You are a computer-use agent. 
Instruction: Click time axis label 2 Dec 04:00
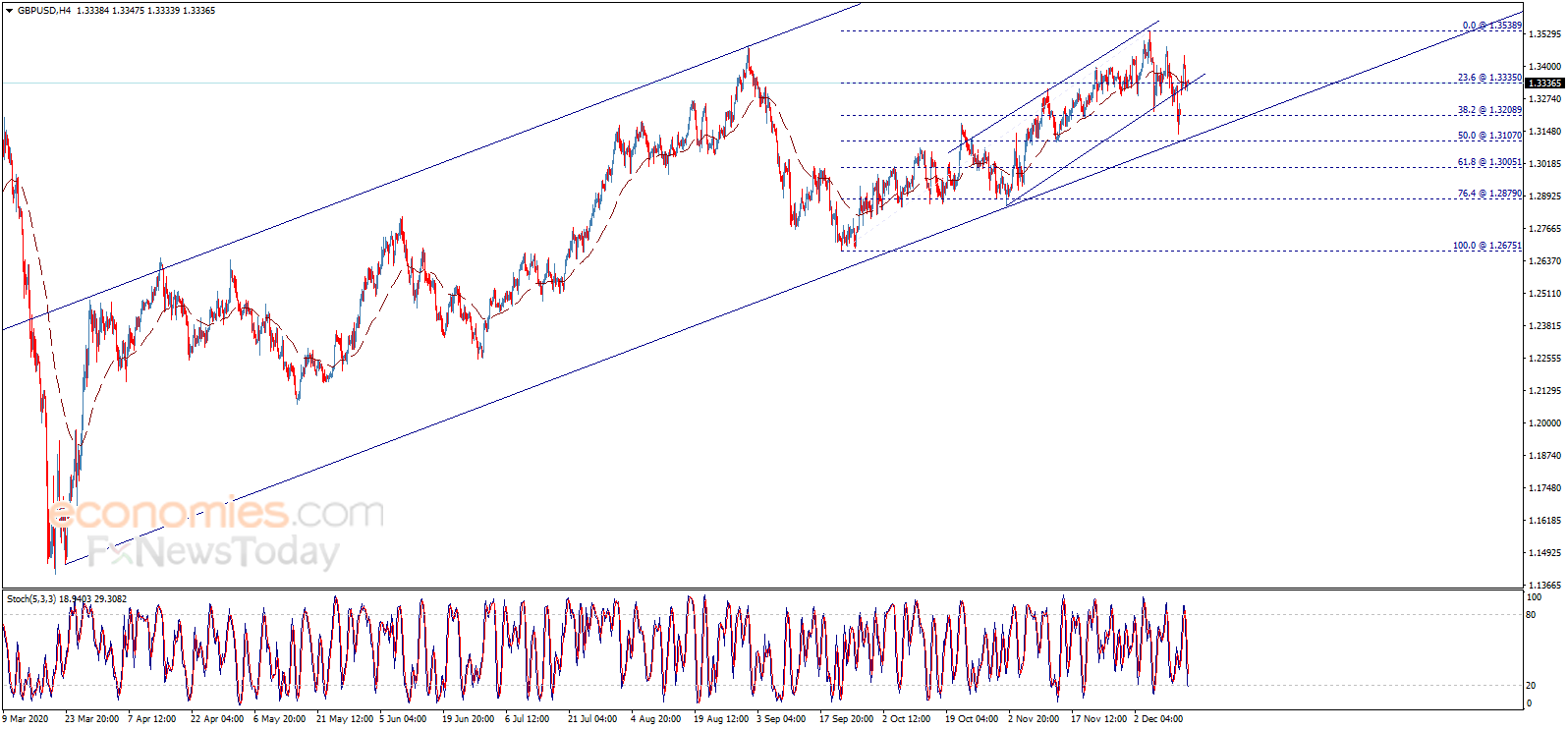coord(1158,719)
